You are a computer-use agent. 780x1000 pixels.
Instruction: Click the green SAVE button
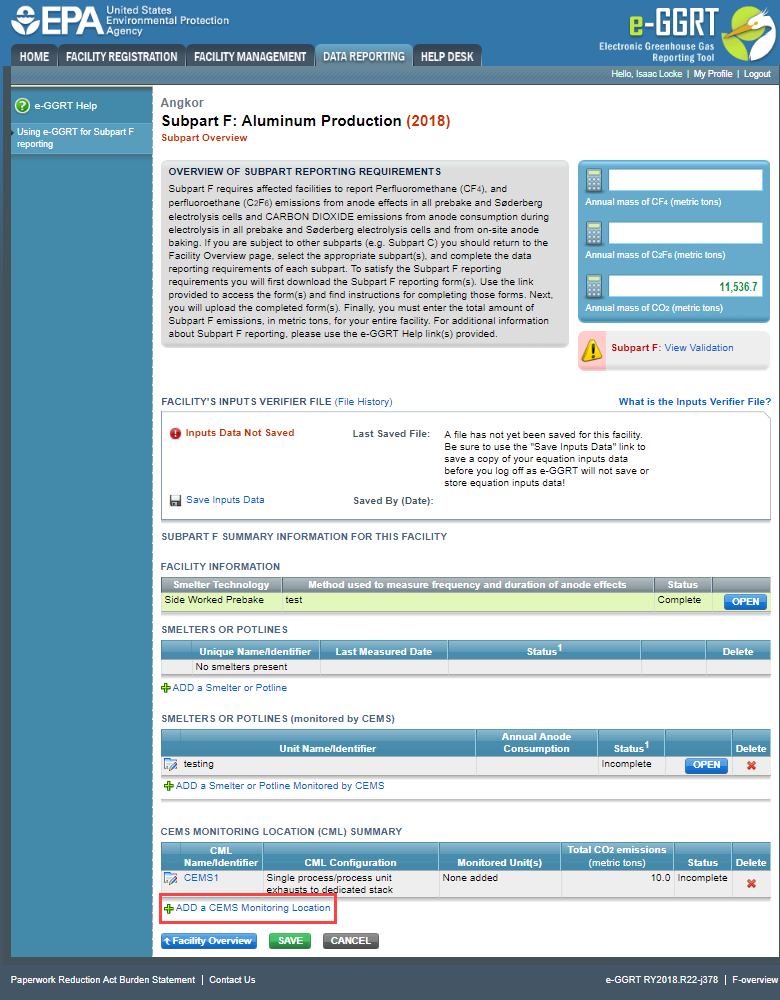[x=290, y=941]
